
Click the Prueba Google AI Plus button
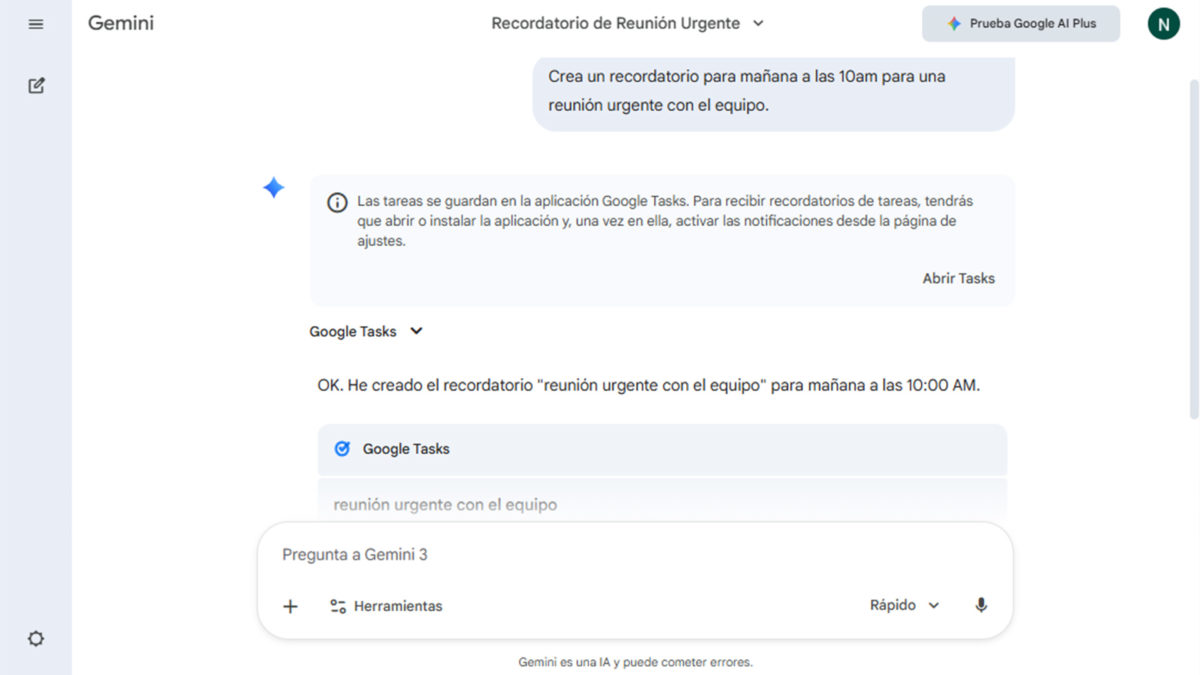1021,23
